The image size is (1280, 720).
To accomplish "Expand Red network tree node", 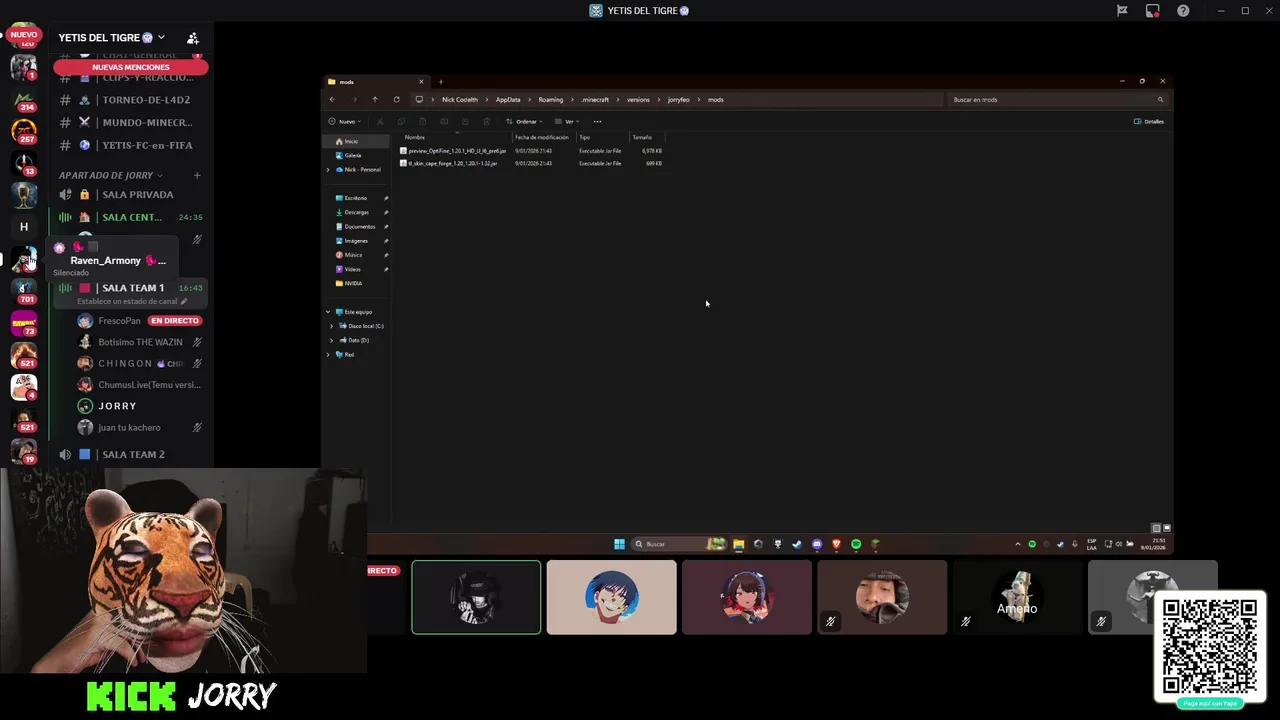I will point(328,354).
